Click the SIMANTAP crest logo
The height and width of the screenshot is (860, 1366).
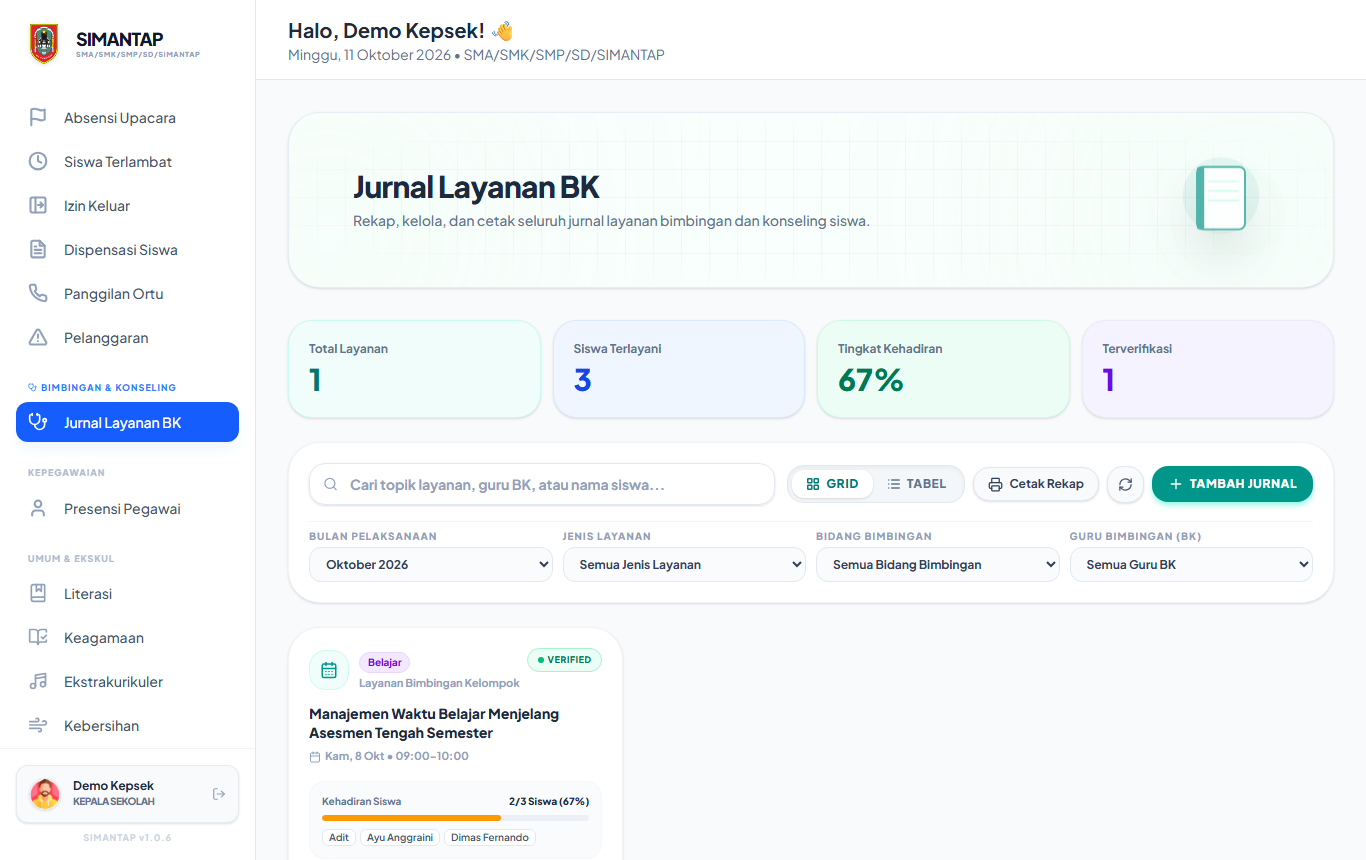[x=44, y=44]
